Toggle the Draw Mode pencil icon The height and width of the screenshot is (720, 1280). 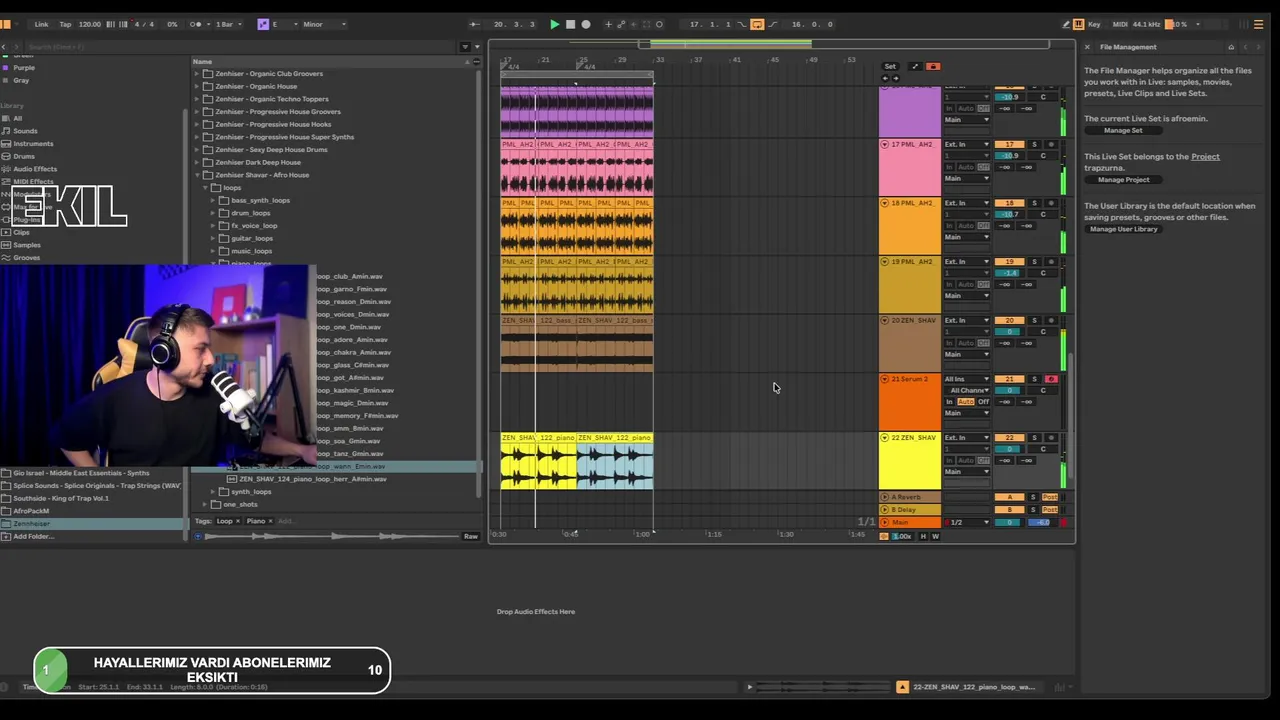[1065, 24]
